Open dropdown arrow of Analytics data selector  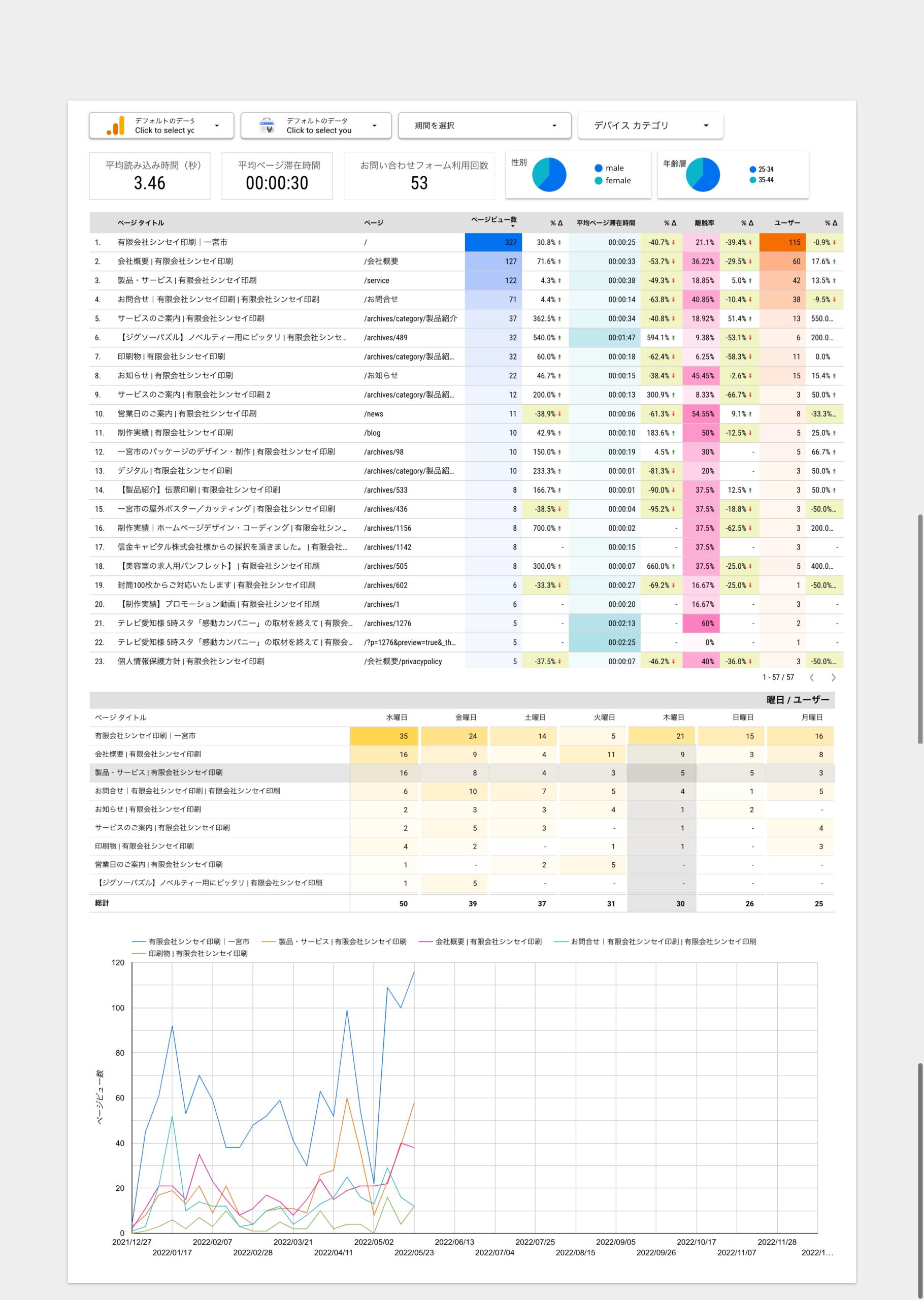pyautogui.click(x=217, y=126)
